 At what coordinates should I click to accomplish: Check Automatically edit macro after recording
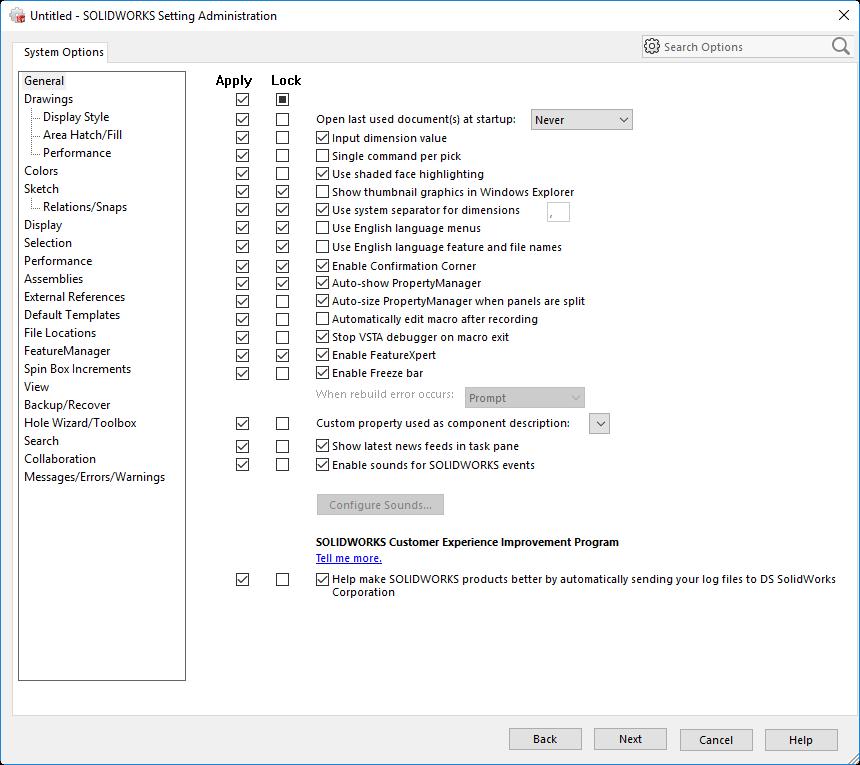pyautogui.click(x=322, y=319)
